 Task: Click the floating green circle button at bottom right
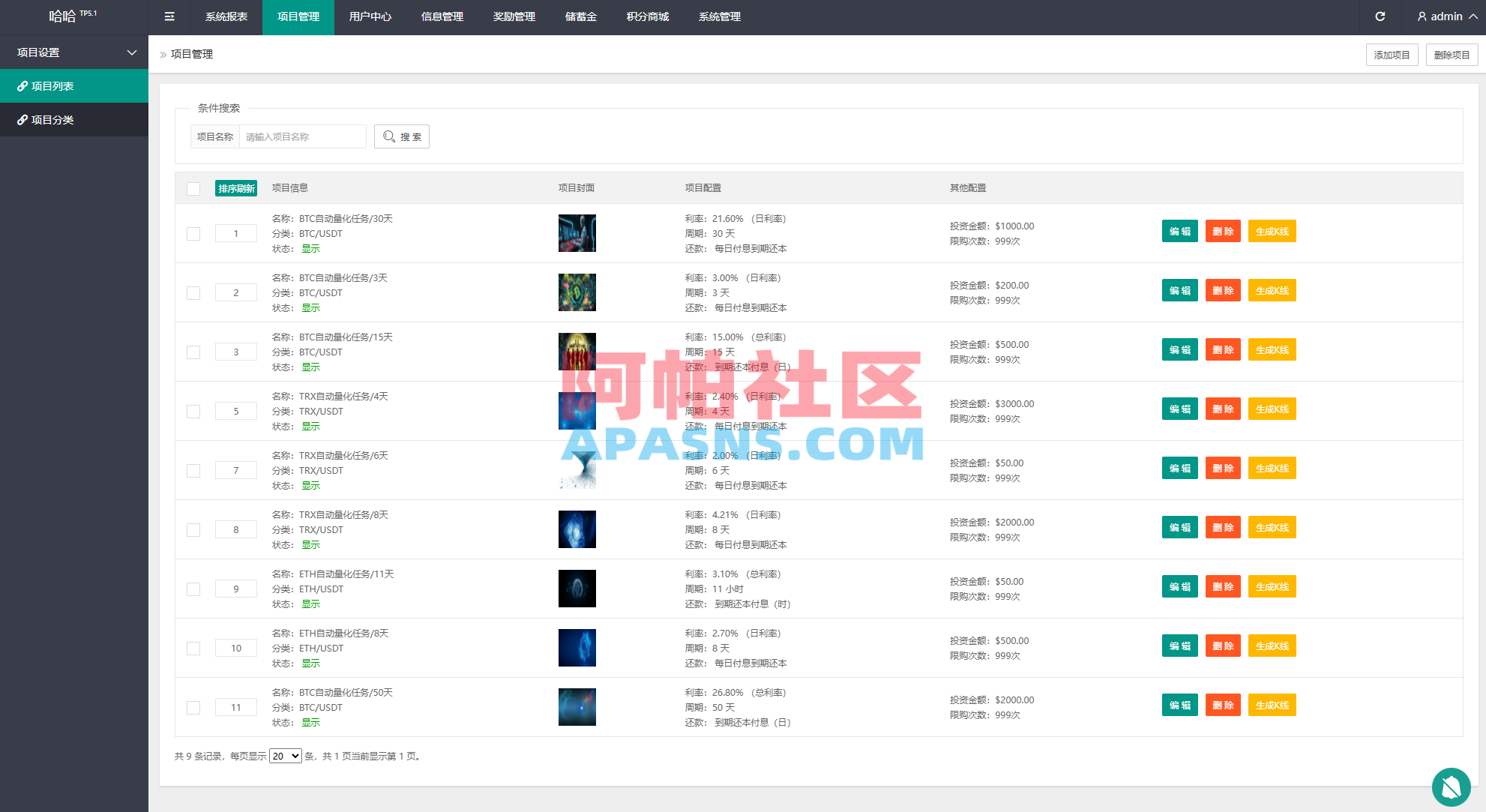(1451, 787)
